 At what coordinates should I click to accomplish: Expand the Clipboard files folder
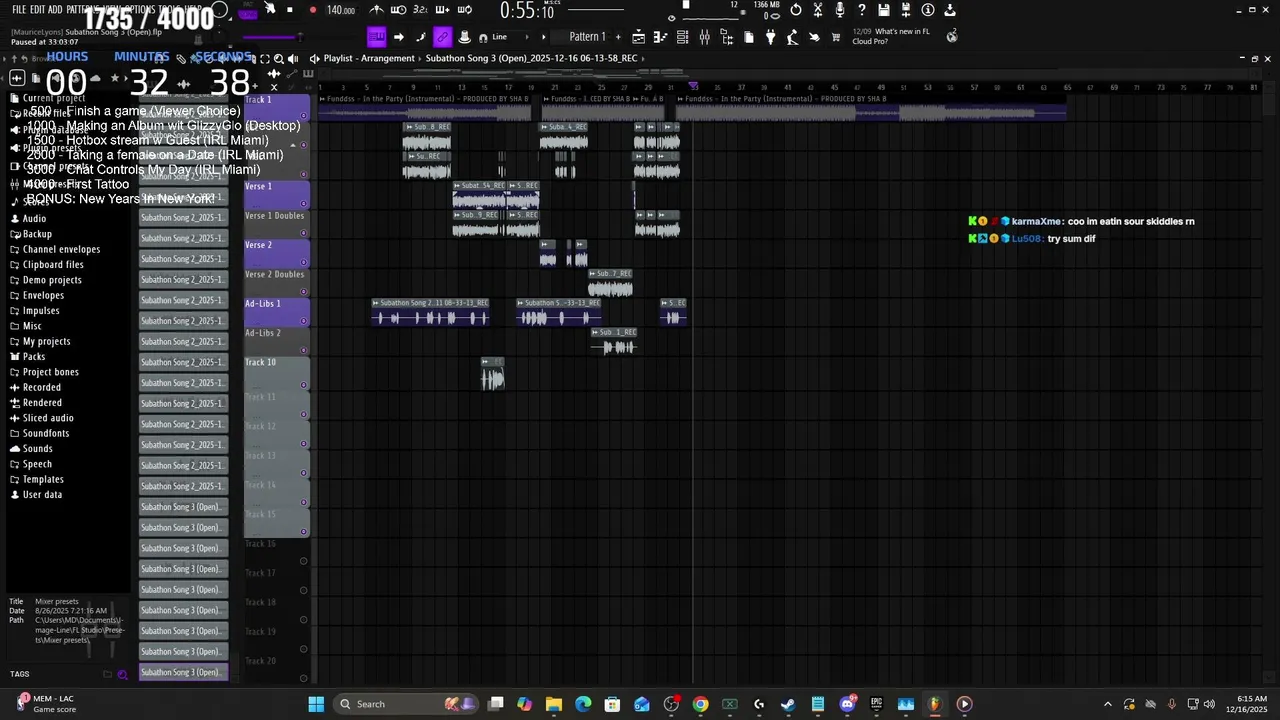coord(53,265)
